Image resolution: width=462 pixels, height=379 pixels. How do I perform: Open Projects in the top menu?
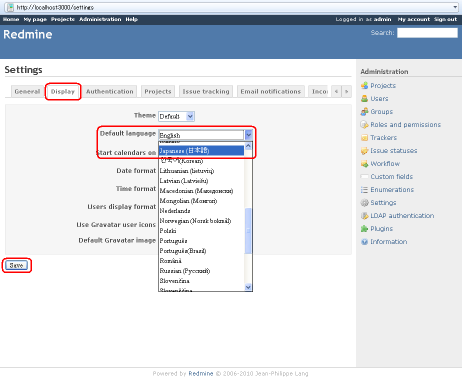coord(63,19)
